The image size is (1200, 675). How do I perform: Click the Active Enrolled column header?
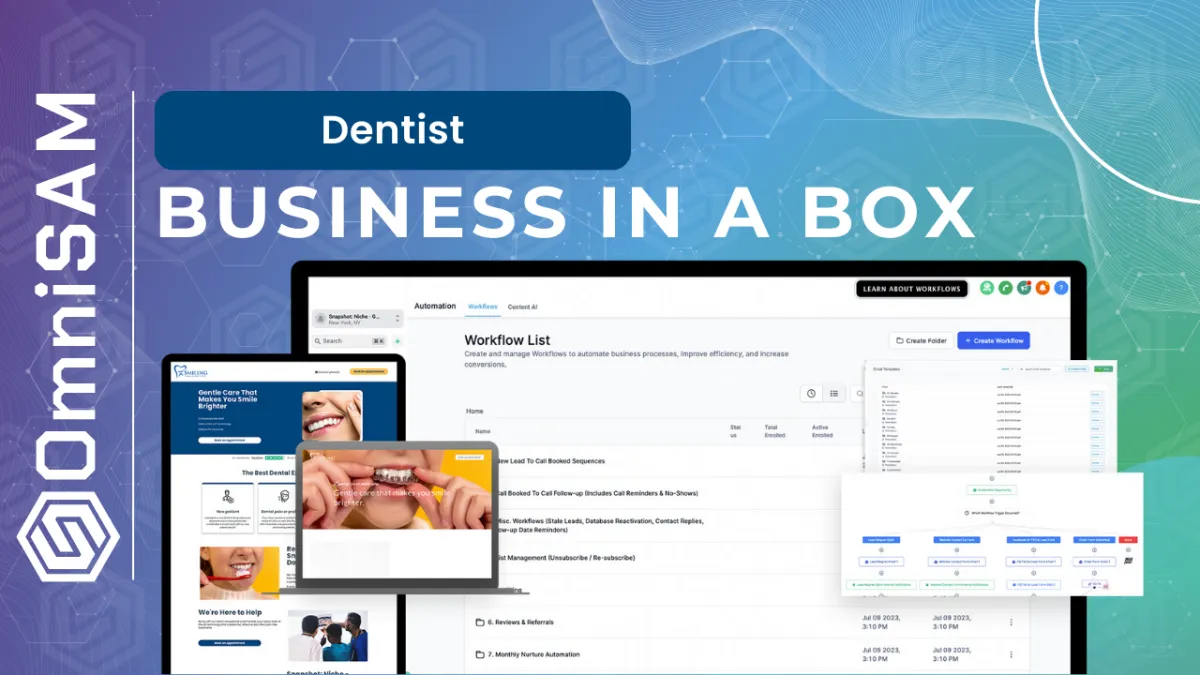(822, 431)
